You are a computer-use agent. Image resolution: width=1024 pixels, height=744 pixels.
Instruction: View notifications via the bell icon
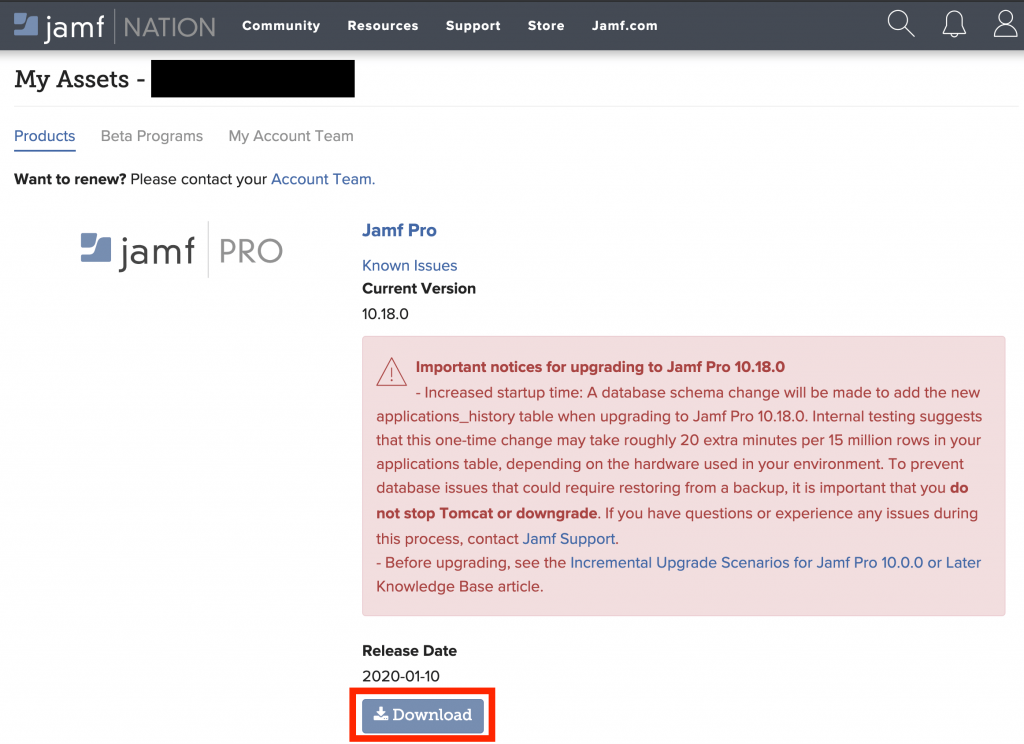(x=954, y=24)
